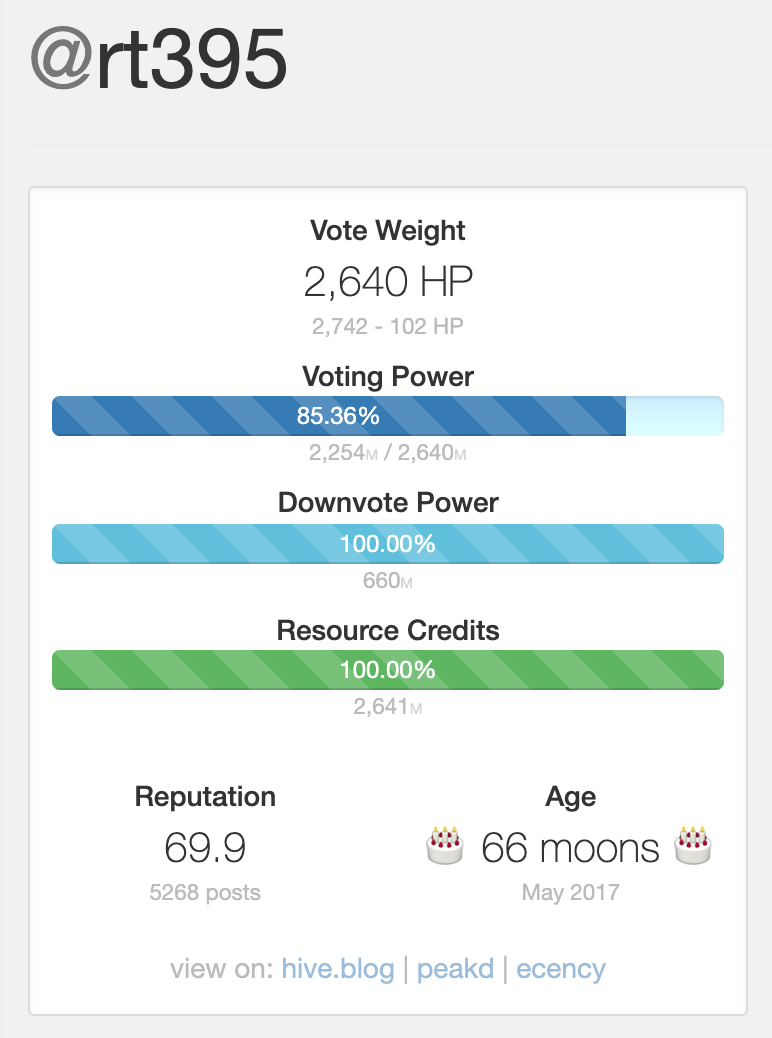
Task: Open the hive.blog profile link
Action: coord(338,969)
